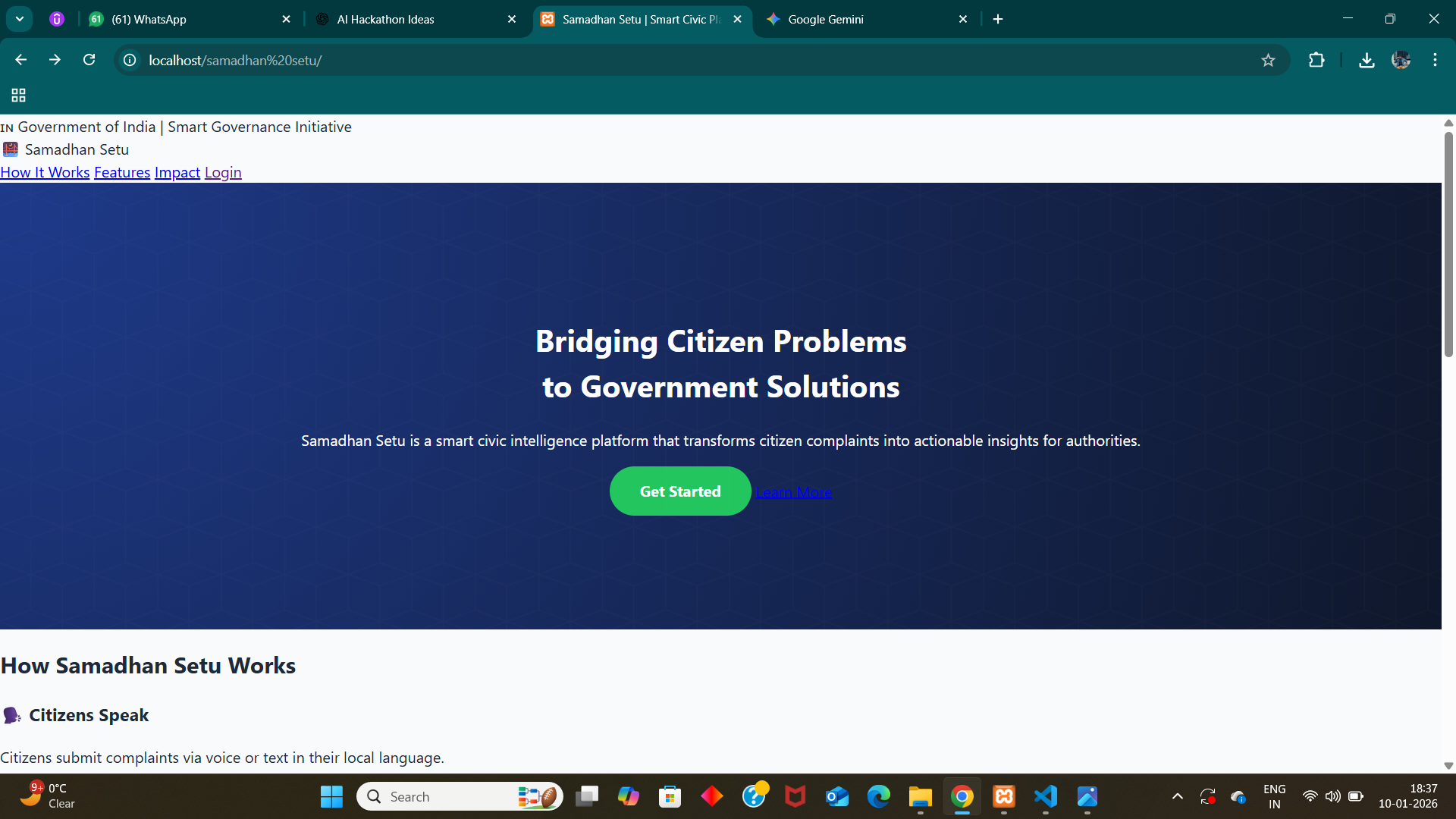The height and width of the screenshot is (819, 1456).
Task: Click the browser reload page icon
Action: [89, 60]
